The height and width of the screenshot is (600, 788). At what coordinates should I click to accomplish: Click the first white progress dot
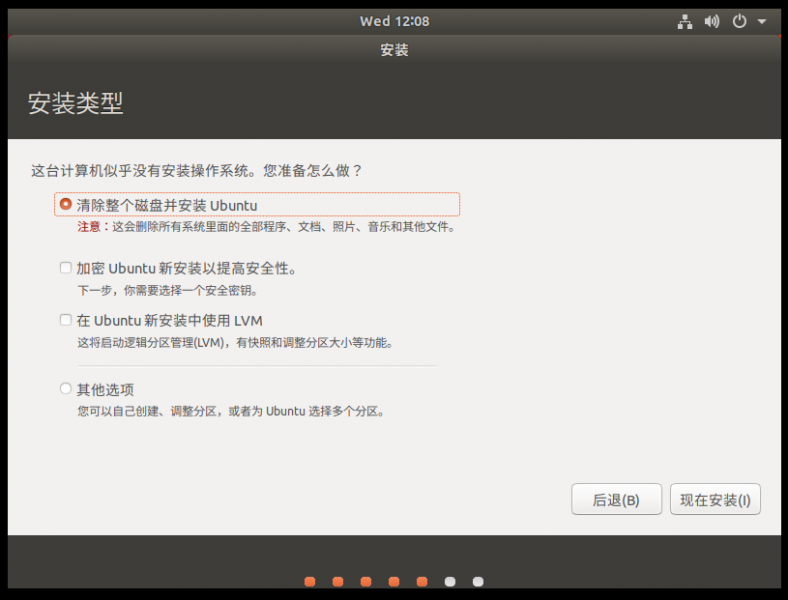[x=450, y=581]
